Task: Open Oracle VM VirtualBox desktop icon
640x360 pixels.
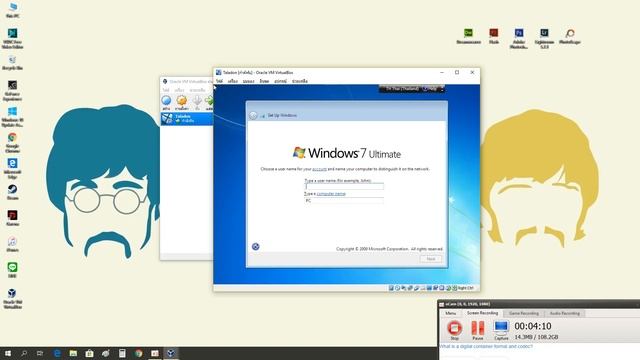Action: [12, 299]
